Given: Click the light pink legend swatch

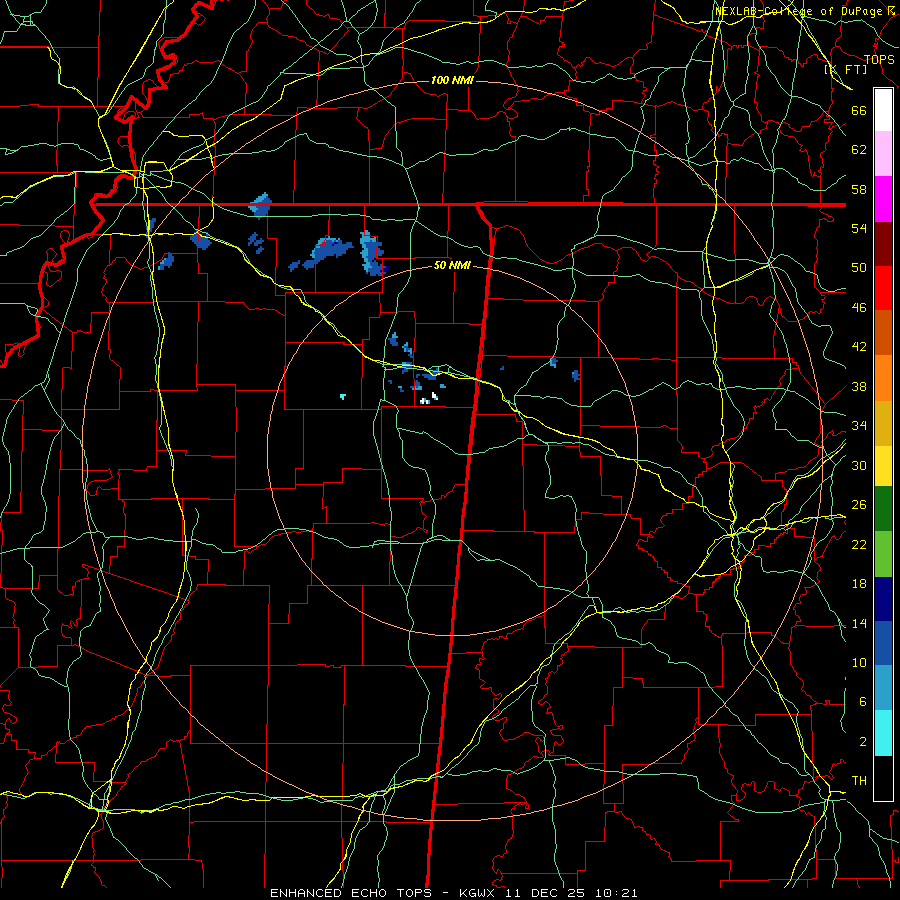Looking at the screenshot, I should 883,153.
